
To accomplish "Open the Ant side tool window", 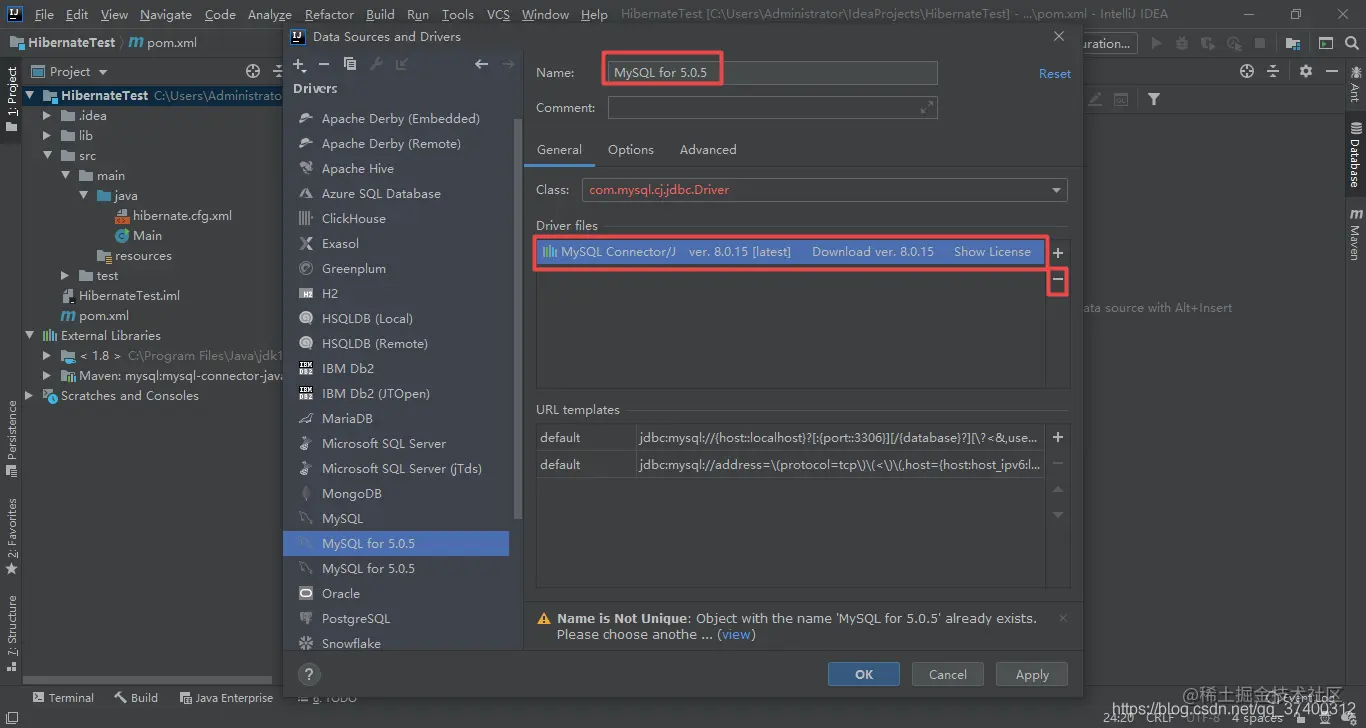I will click(x=1355, y=84).
